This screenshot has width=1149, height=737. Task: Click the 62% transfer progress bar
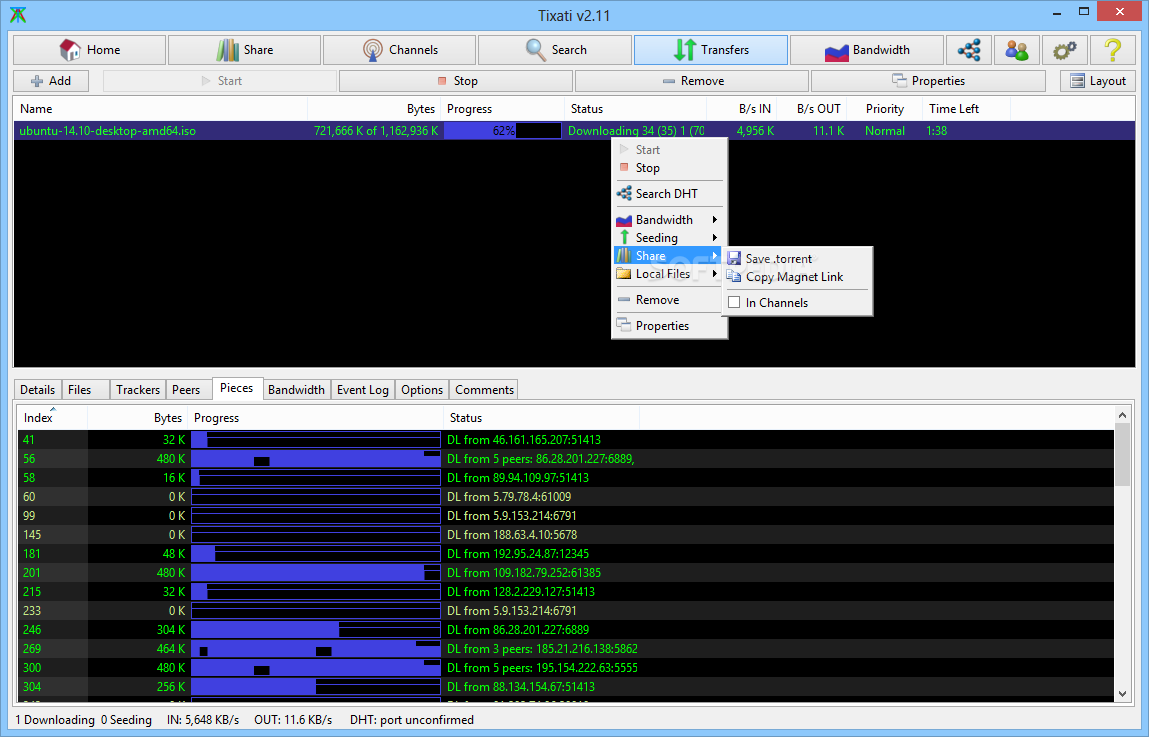point(503,131)
